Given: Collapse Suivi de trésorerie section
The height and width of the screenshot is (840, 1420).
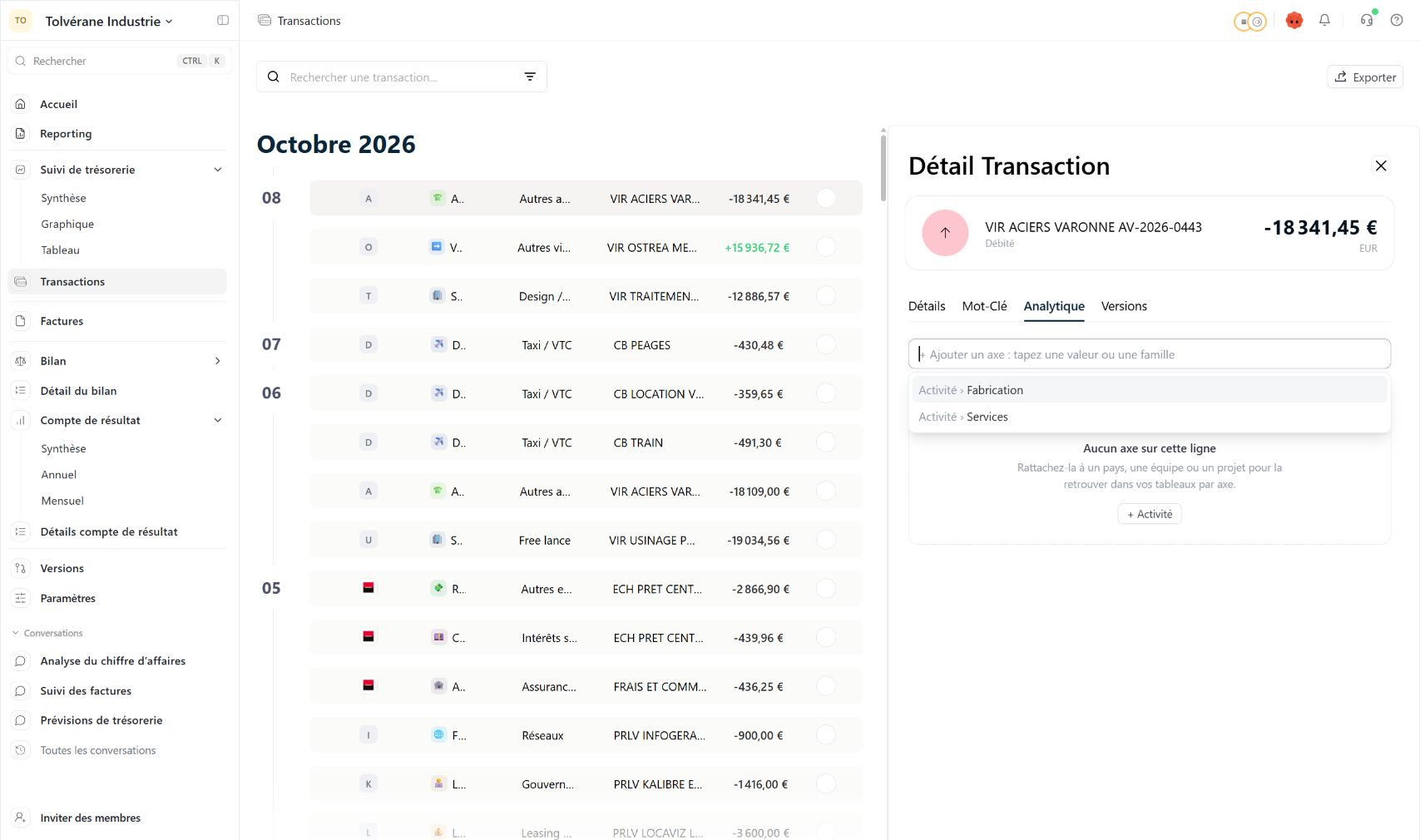Looking at the screenshot, I should [x=218, y=170].
